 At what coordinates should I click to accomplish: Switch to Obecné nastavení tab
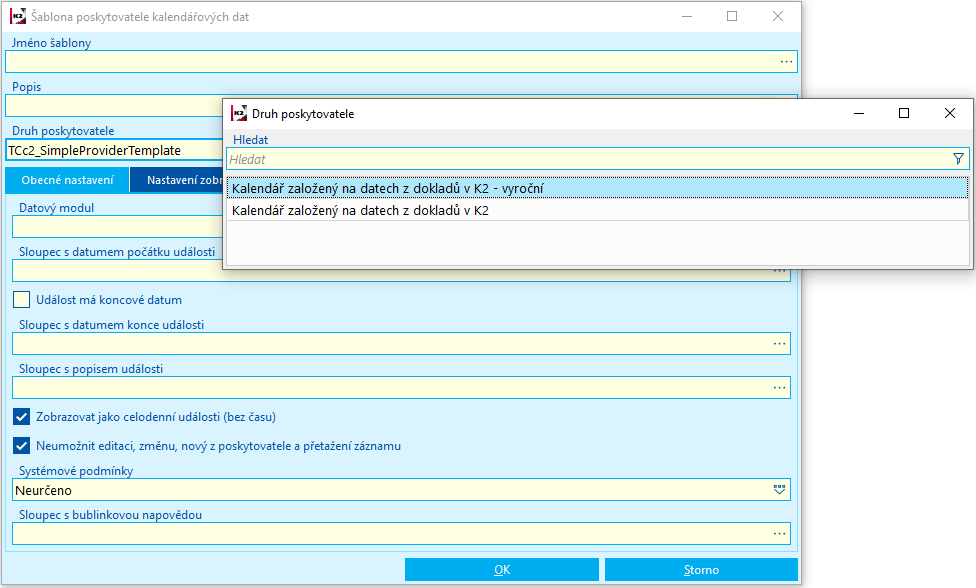click(67, 180)
